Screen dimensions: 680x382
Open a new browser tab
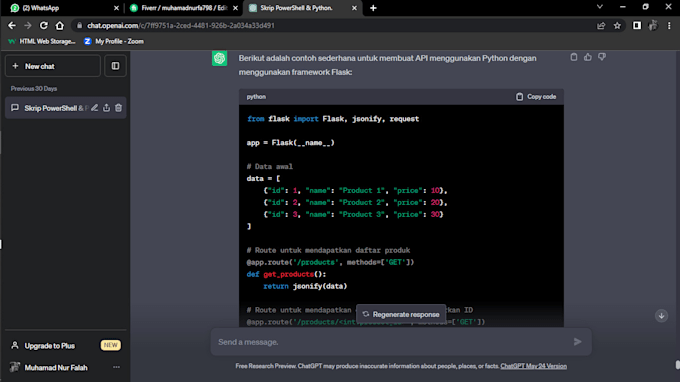373,8
